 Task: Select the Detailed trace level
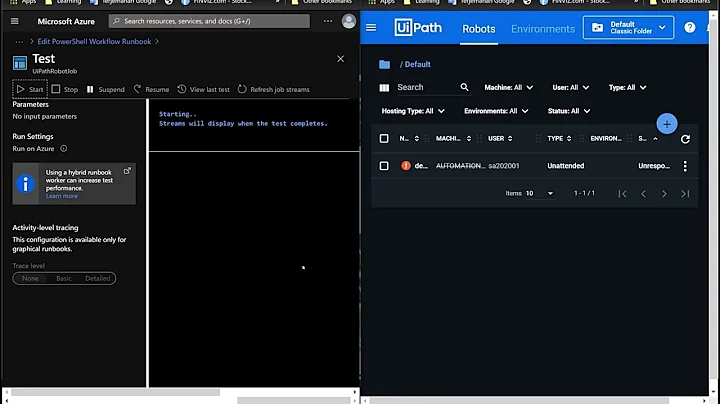[x=97, y=278]
